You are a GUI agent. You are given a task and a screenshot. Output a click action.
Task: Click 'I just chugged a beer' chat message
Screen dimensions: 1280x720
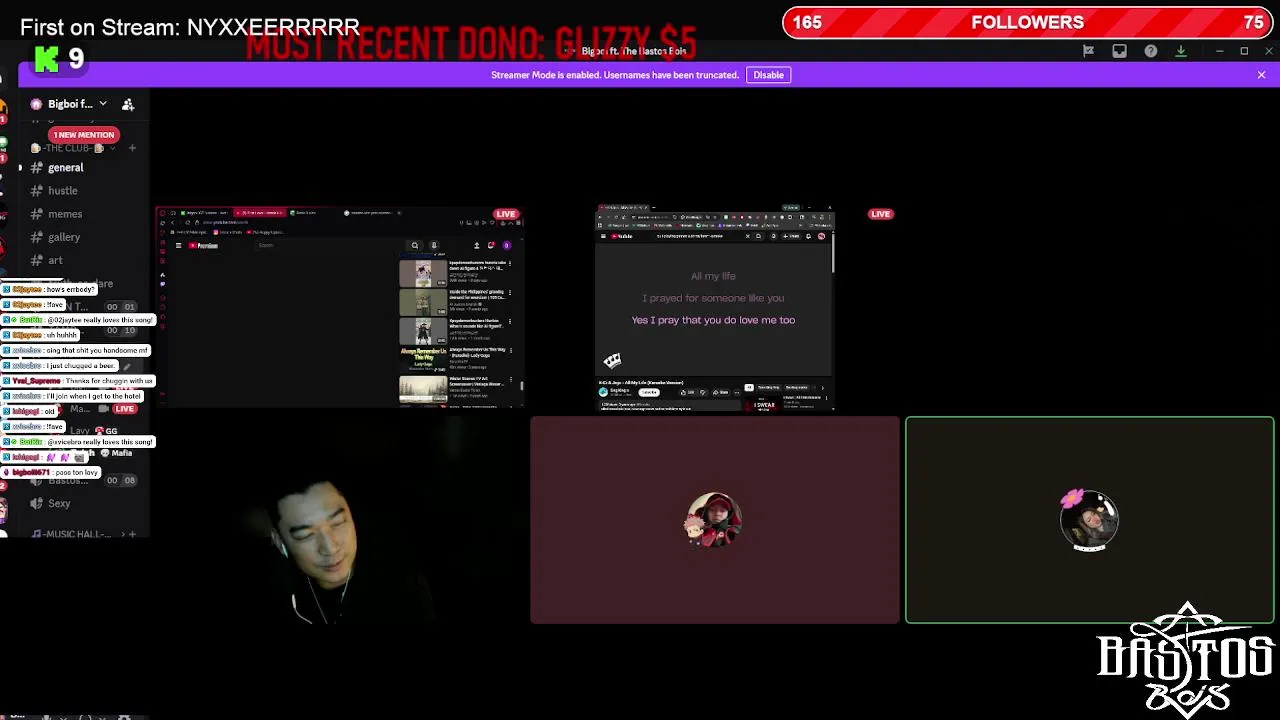[x=60, y=366]
